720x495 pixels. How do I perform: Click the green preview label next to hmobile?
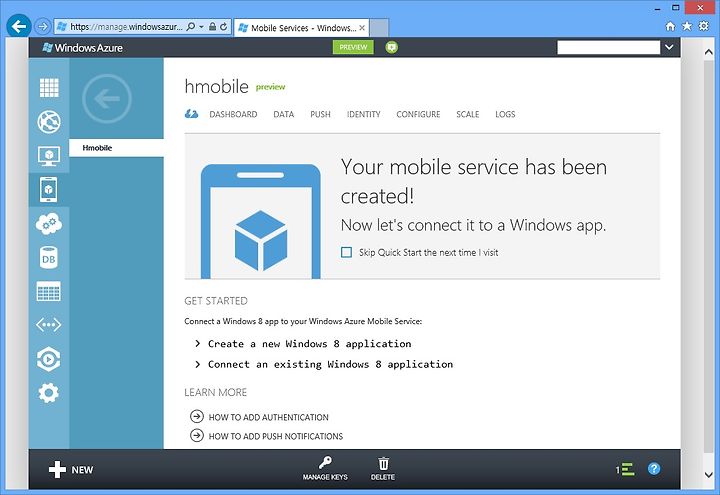point(270,87)
